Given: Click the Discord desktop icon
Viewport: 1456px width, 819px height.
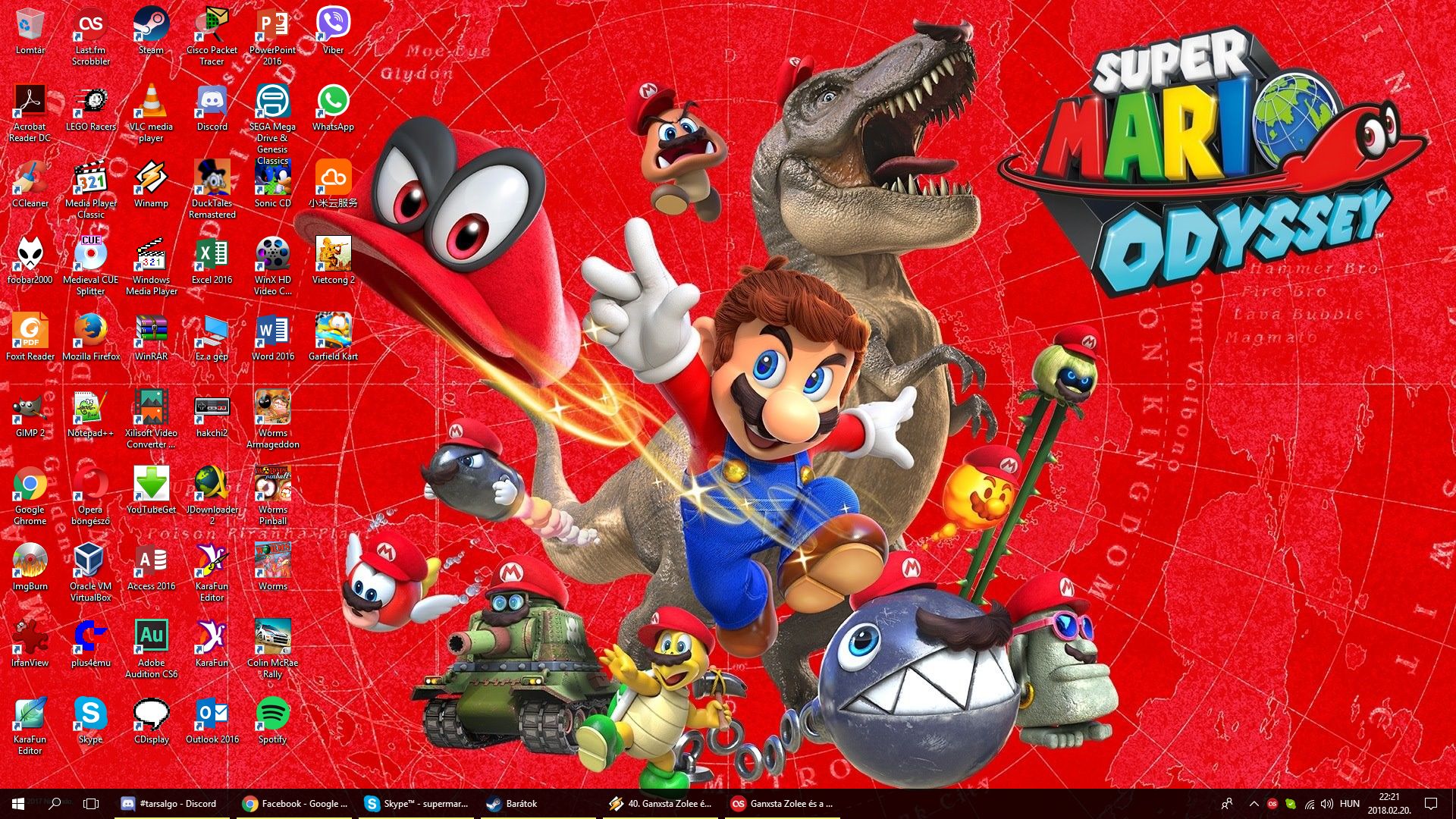Looking at the screenshot, I should 212,102.
